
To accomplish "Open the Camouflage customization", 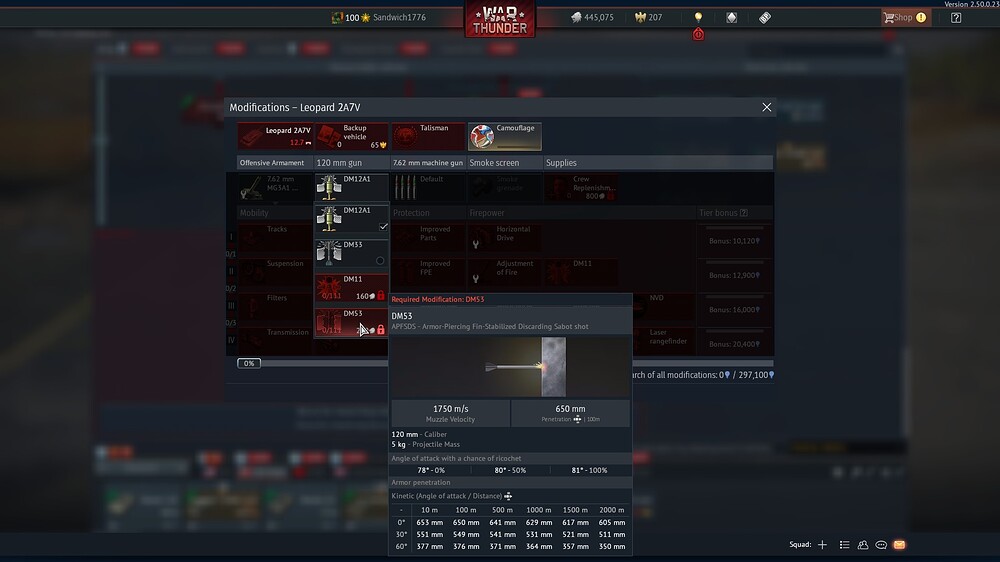I will point(504,136).
